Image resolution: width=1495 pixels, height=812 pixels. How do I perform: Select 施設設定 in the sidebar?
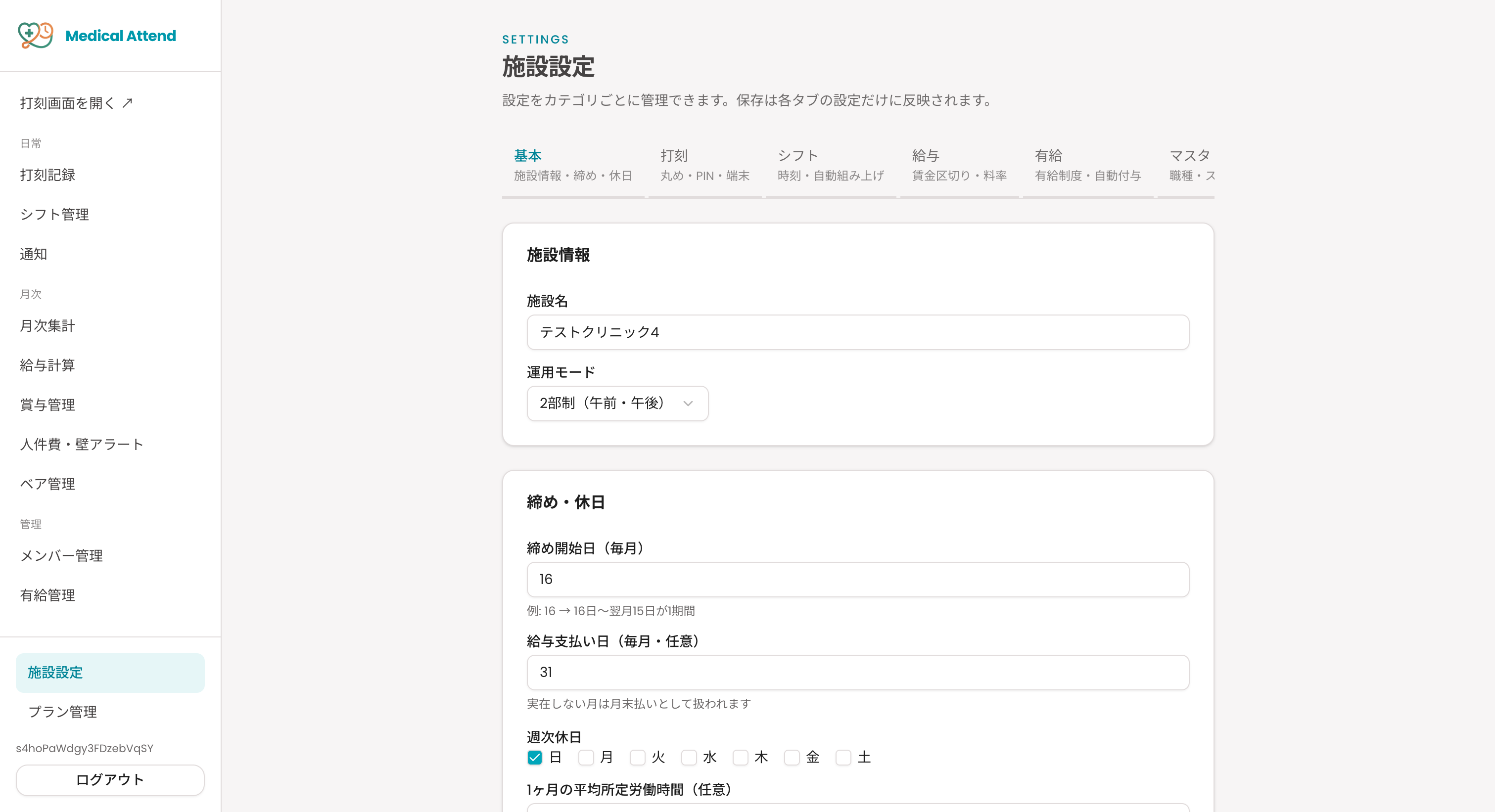110,673
